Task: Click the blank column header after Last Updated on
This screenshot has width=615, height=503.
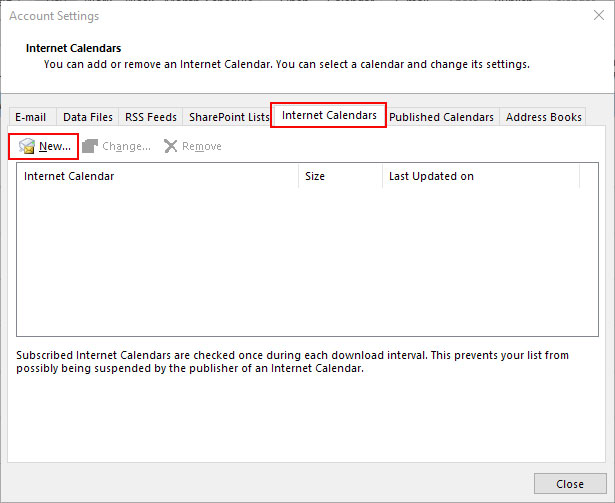Action: [588, 177]
